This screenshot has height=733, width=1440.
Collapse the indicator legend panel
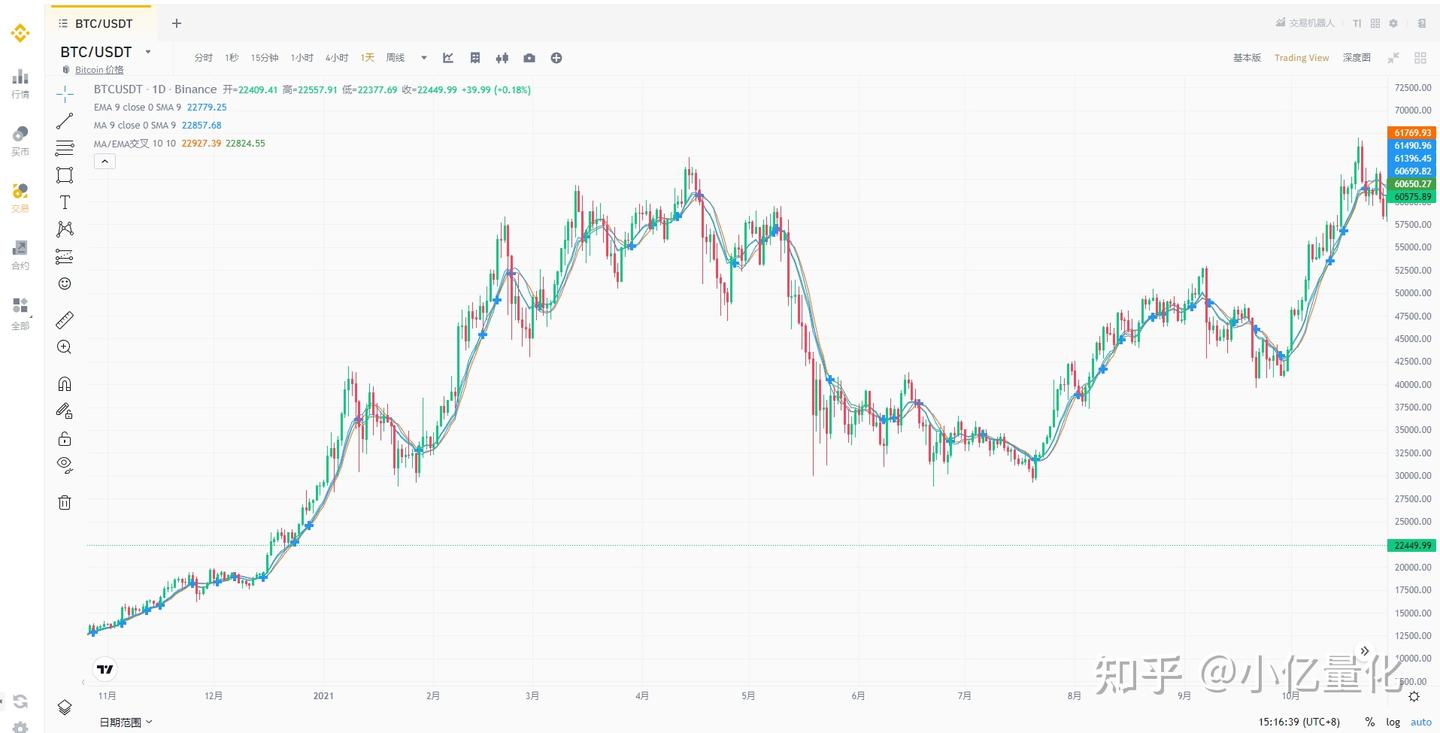[x=104, y=160]
